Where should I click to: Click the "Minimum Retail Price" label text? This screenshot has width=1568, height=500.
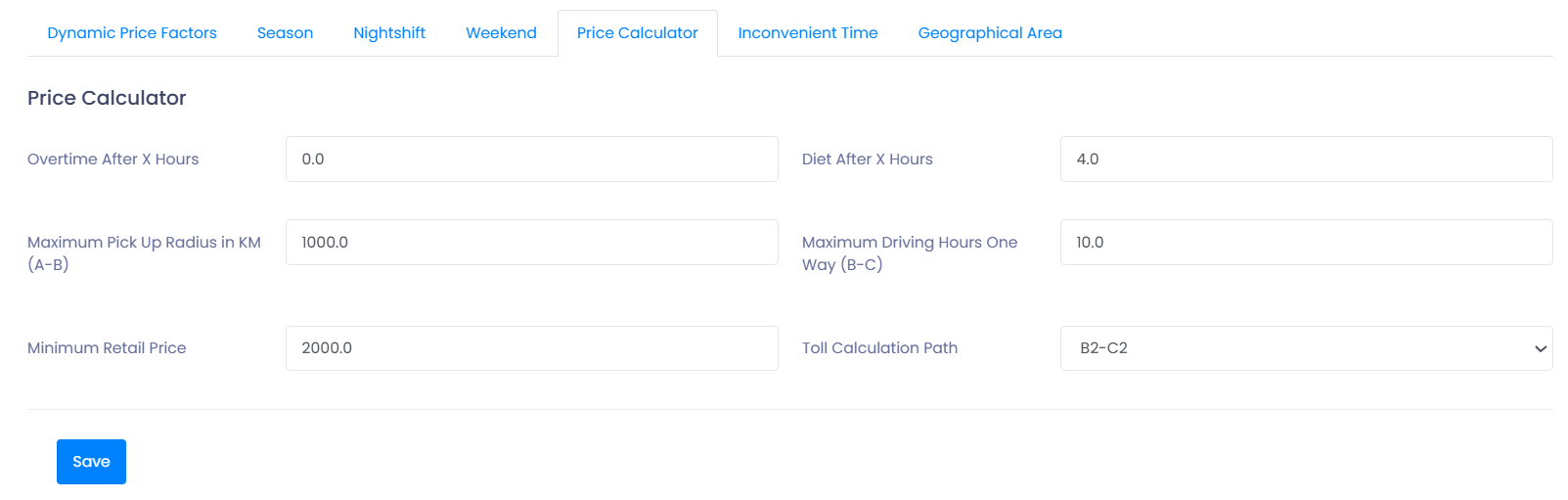107,348
